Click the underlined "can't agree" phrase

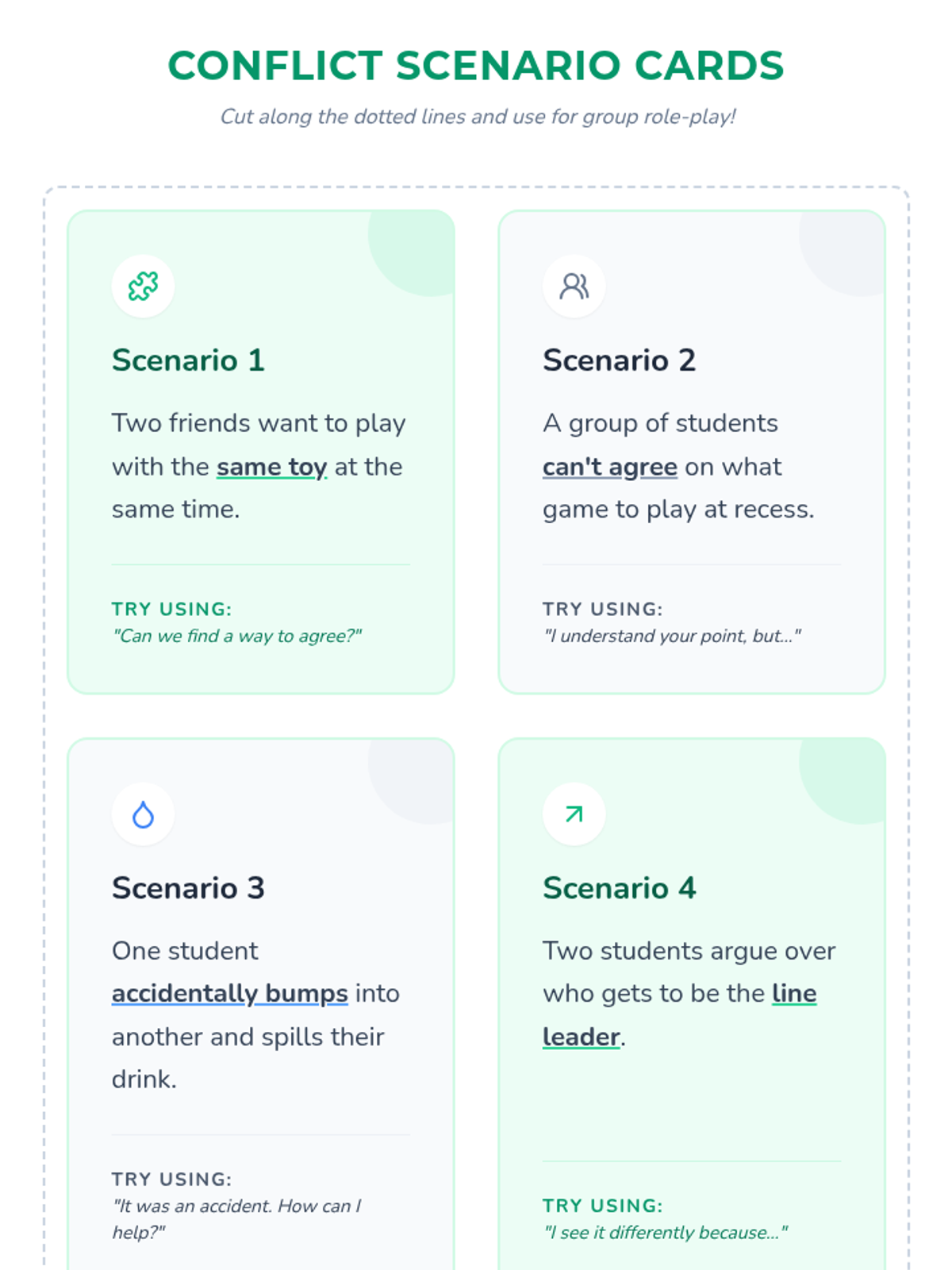(609, 467)
